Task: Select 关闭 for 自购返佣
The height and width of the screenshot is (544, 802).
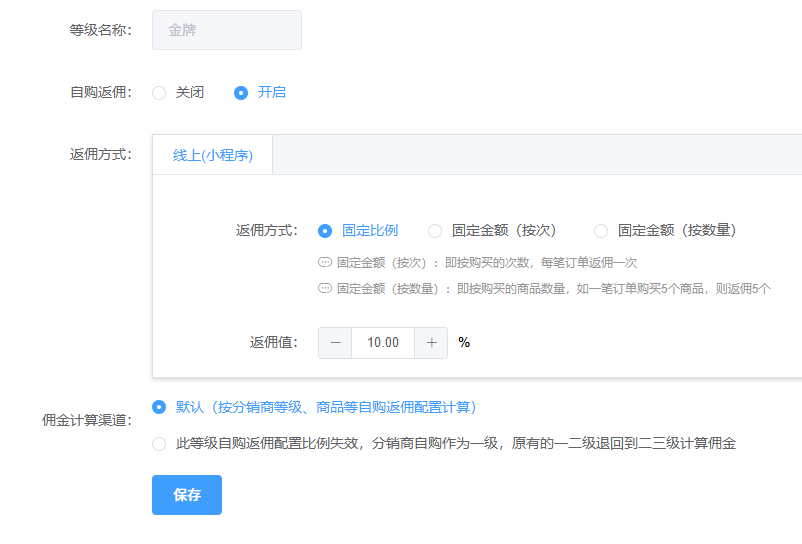Action: point(159,92)
